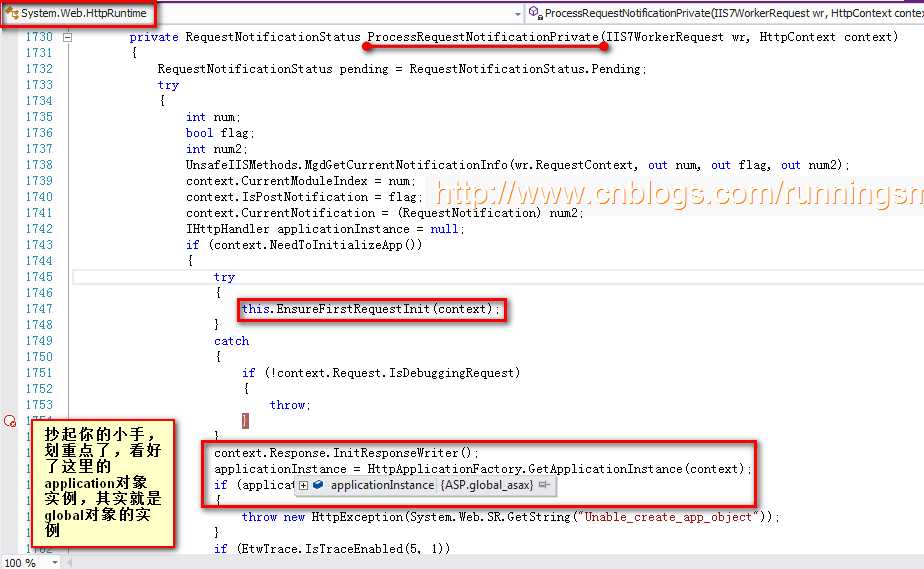924x569 pixels.
Task: Click the MgdGetCurrentNotificationInfo call on line 1738
Action: 517,165
